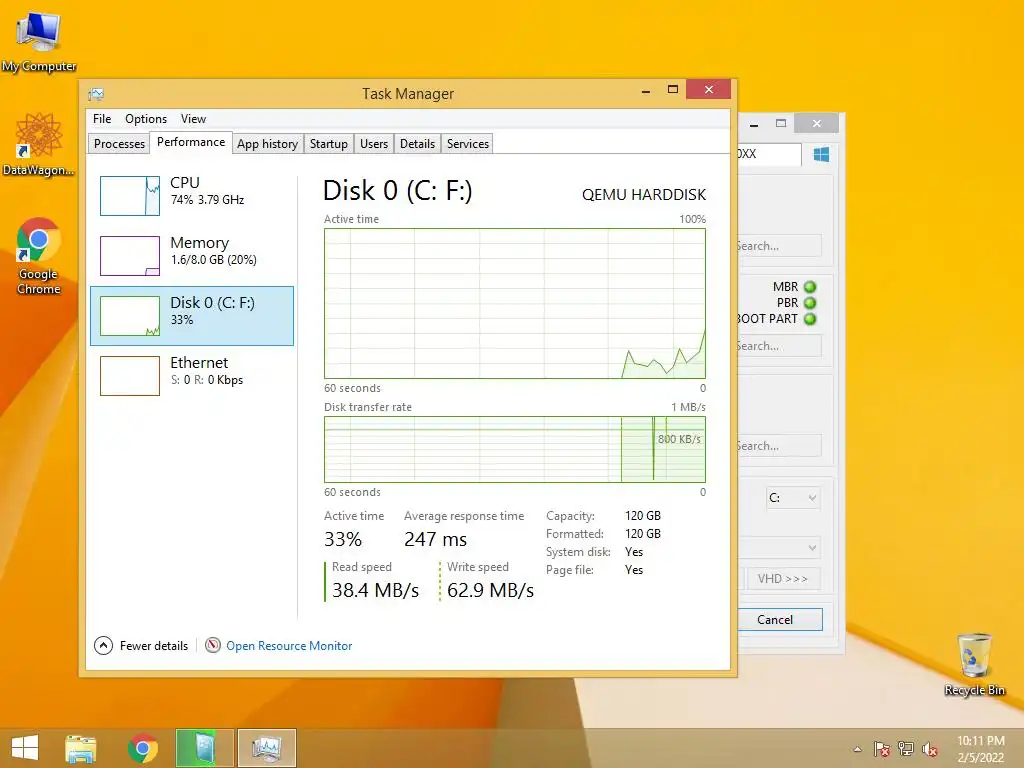Click the Active time 33% value

click(x=343, y=539)
